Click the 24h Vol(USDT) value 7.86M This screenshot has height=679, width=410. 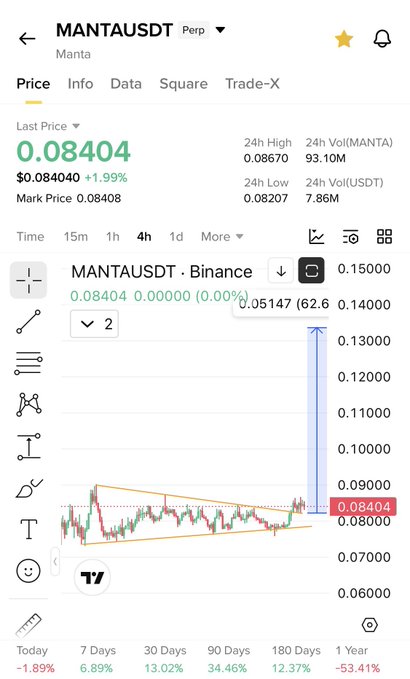pos(322,198)
